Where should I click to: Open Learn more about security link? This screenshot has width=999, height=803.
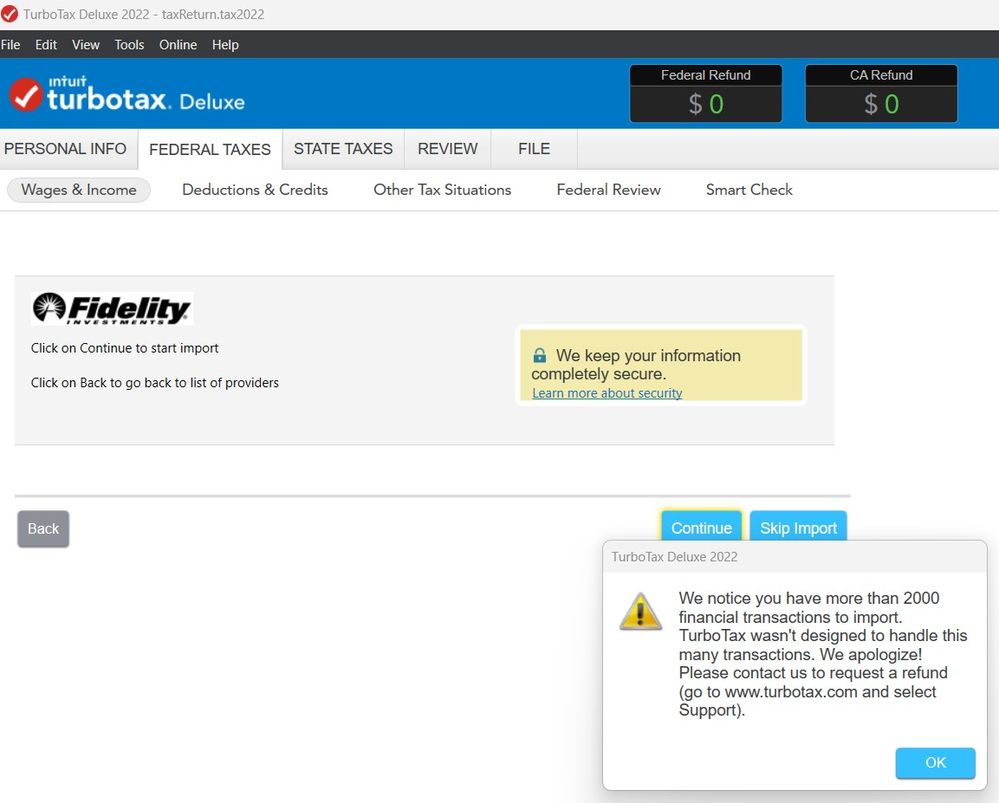(607, 393)
